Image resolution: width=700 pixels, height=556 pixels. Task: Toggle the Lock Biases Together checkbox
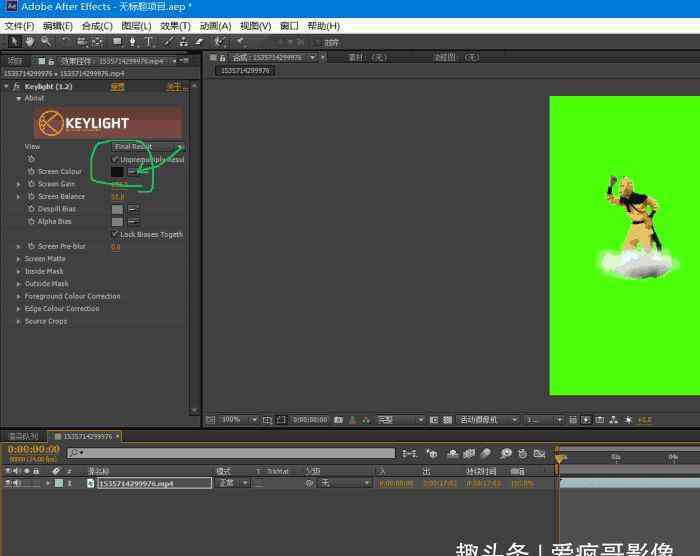115,234
